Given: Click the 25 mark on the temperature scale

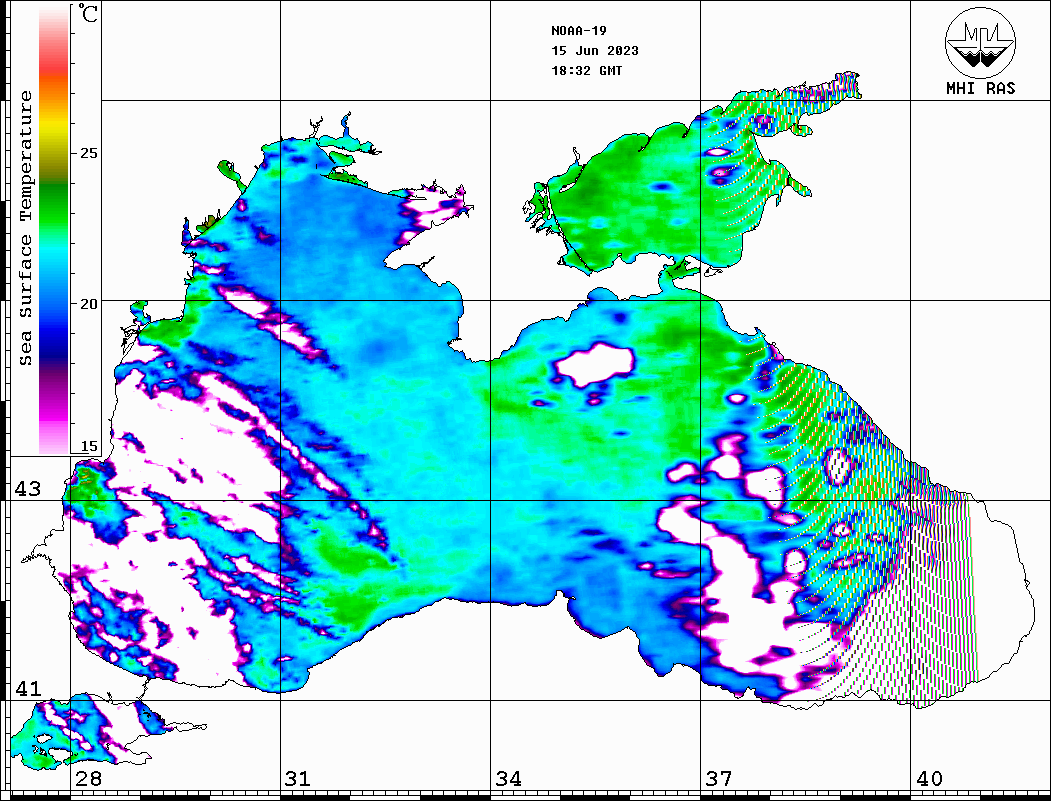Looking at the screenshot, I should click(x=90, y=153).
